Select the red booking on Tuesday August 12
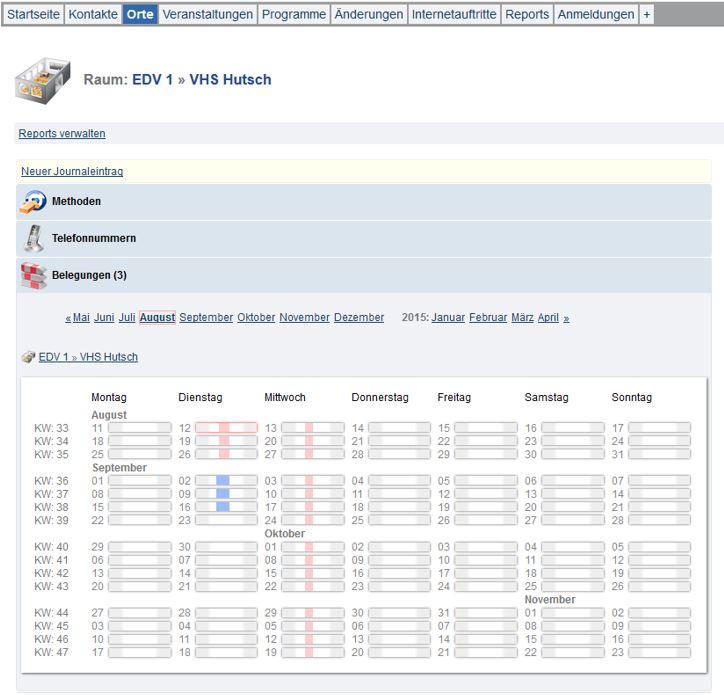 tap(225, 428)
